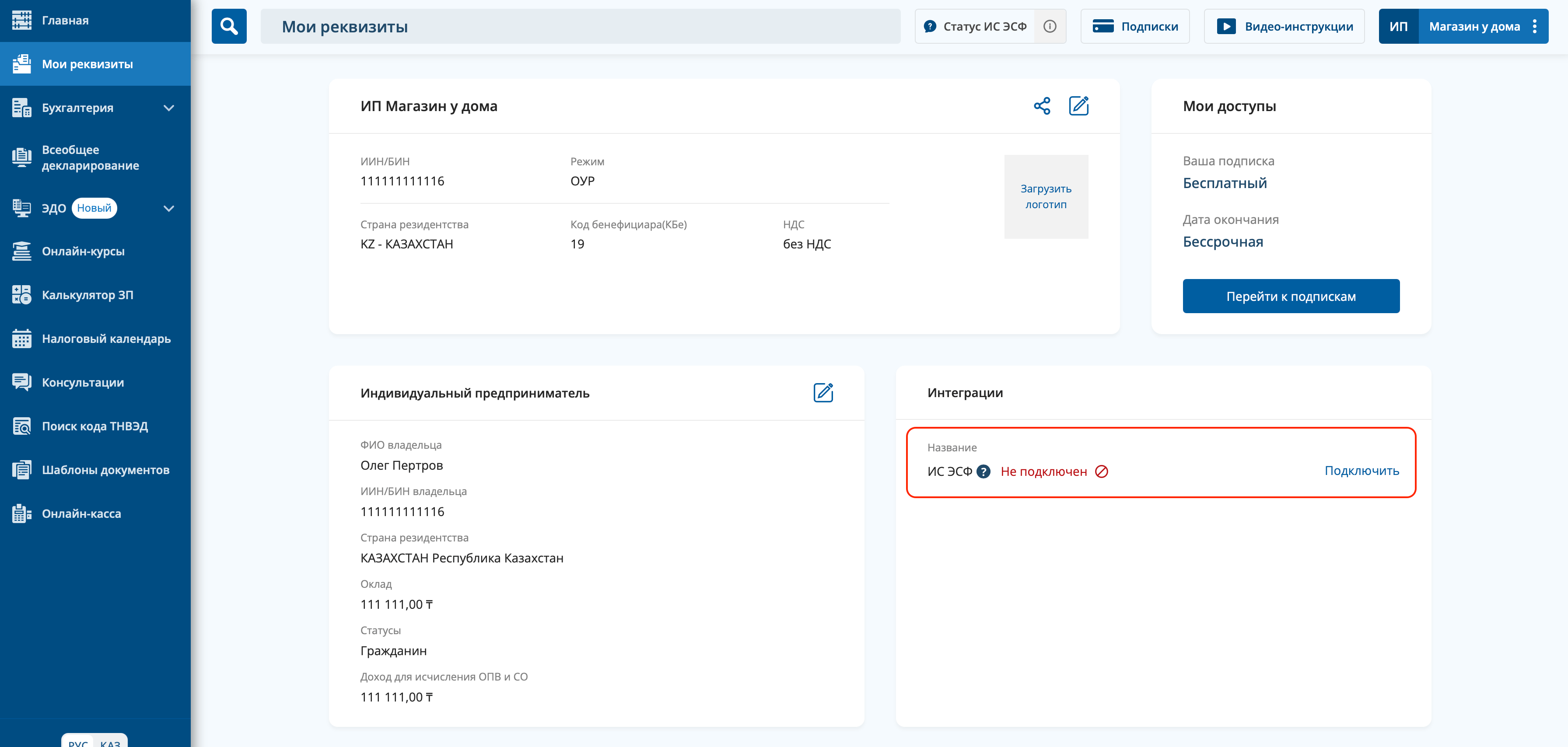This screenshot has width=1568, height=747.
Task: Switch language to КАЗ
Action: click(110, 743)
